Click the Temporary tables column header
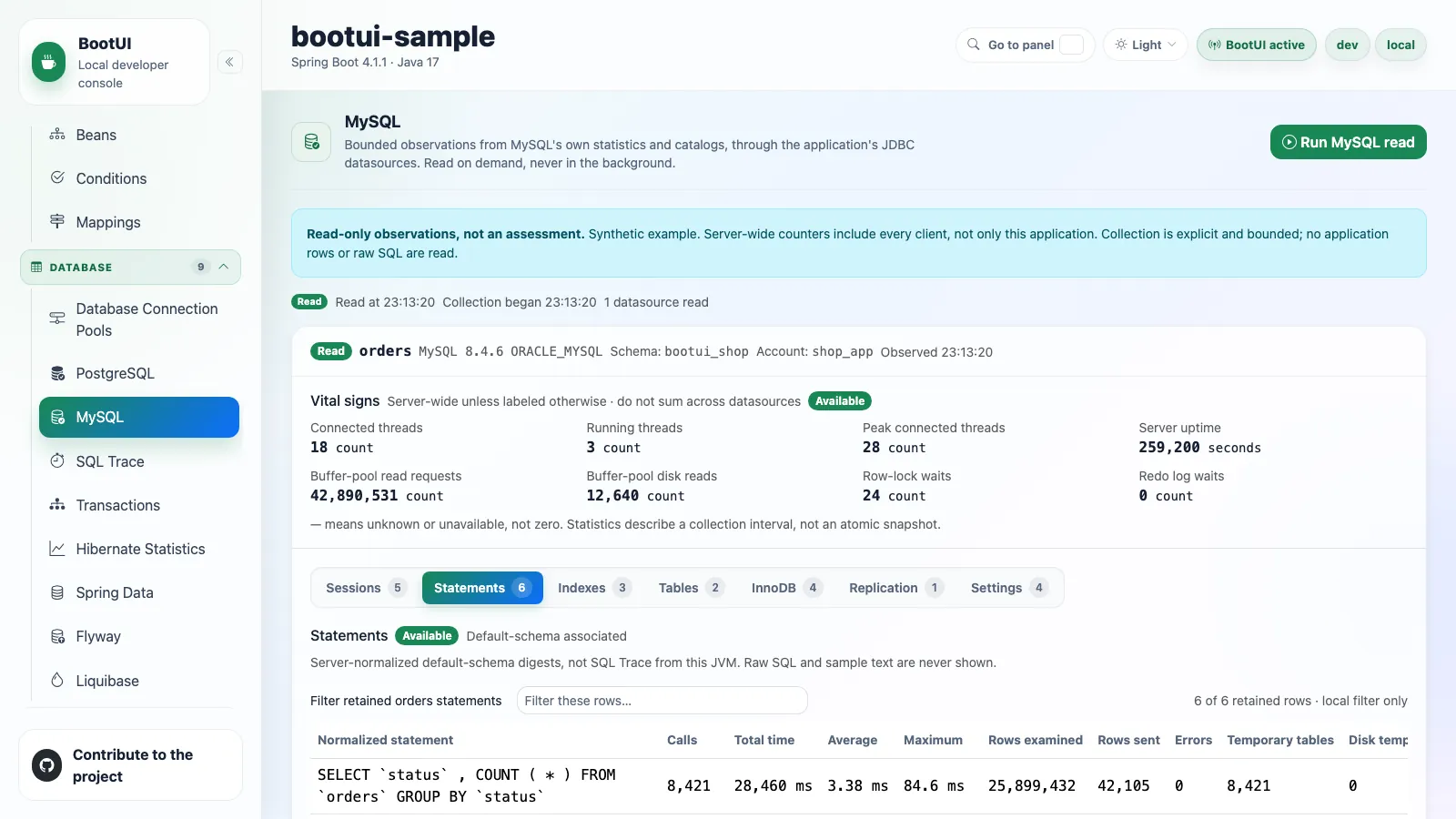The width and height of the screenshot is (1456, 819). pos(1279,740)
